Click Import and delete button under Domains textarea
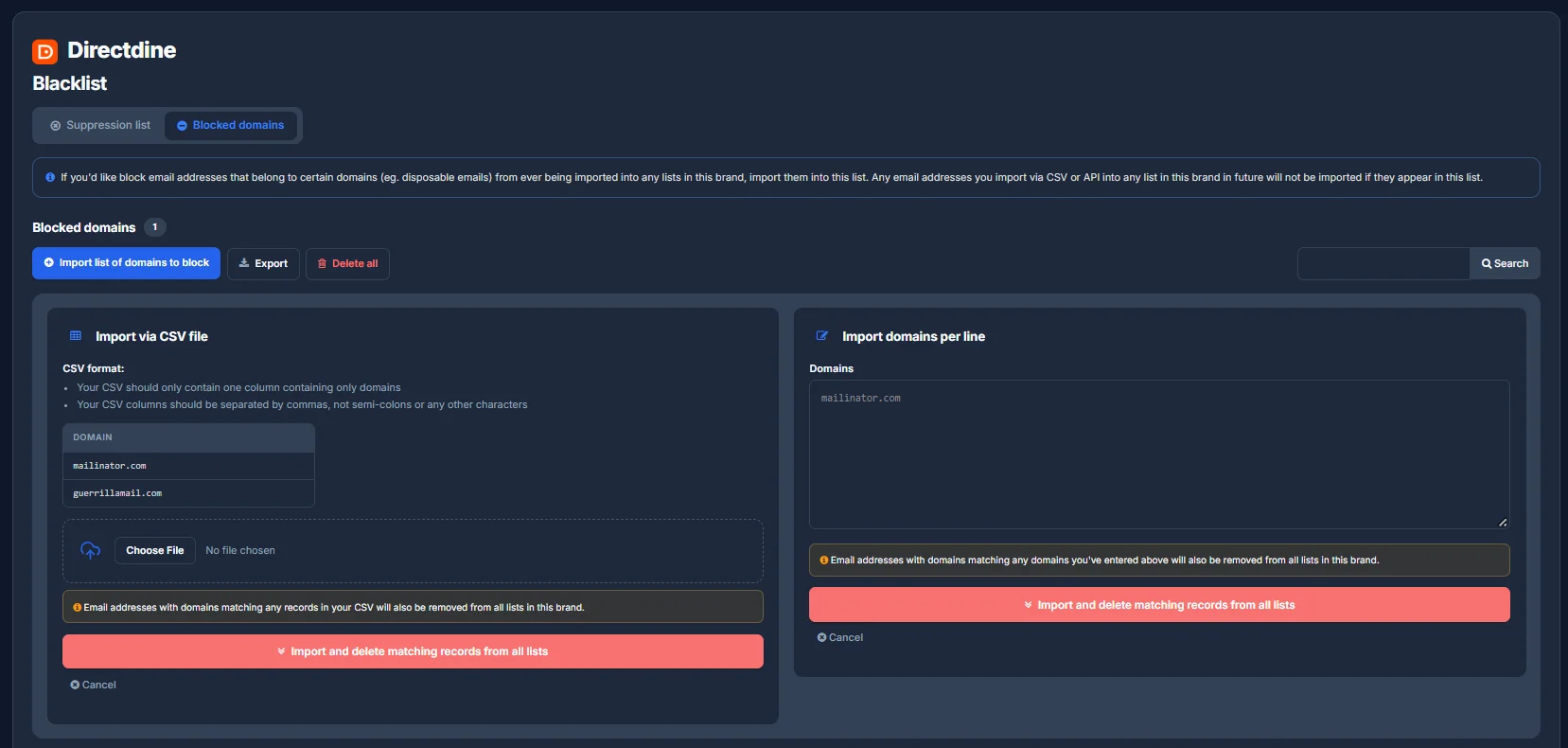Screen dimensions: 1568x748 click(x=1159, y=605)
